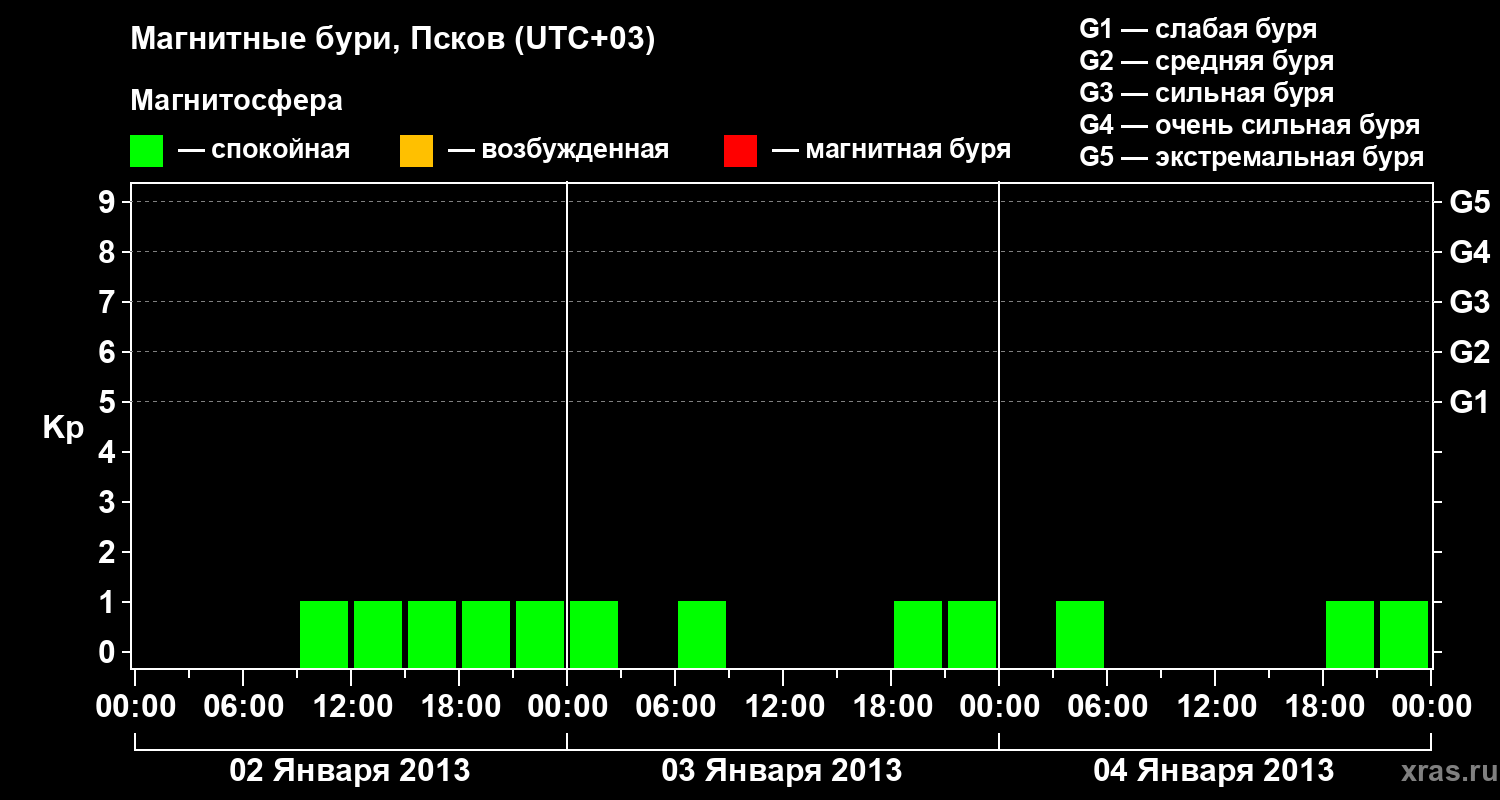Click 'G4 — очень сильная буря' legend line
The image size is (1500, 800).
click(1250, 125)
